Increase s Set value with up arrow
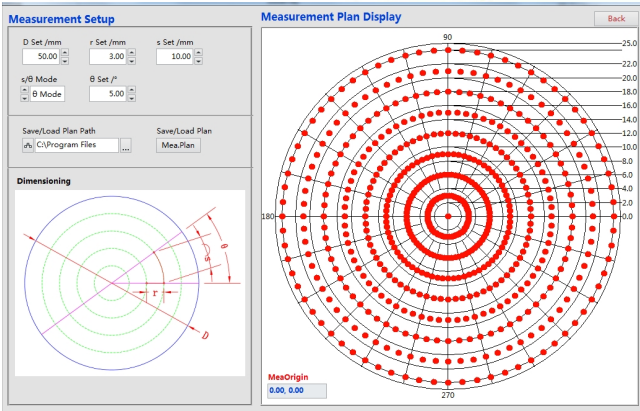Screen dimensions: 640x411 [198, 52]
